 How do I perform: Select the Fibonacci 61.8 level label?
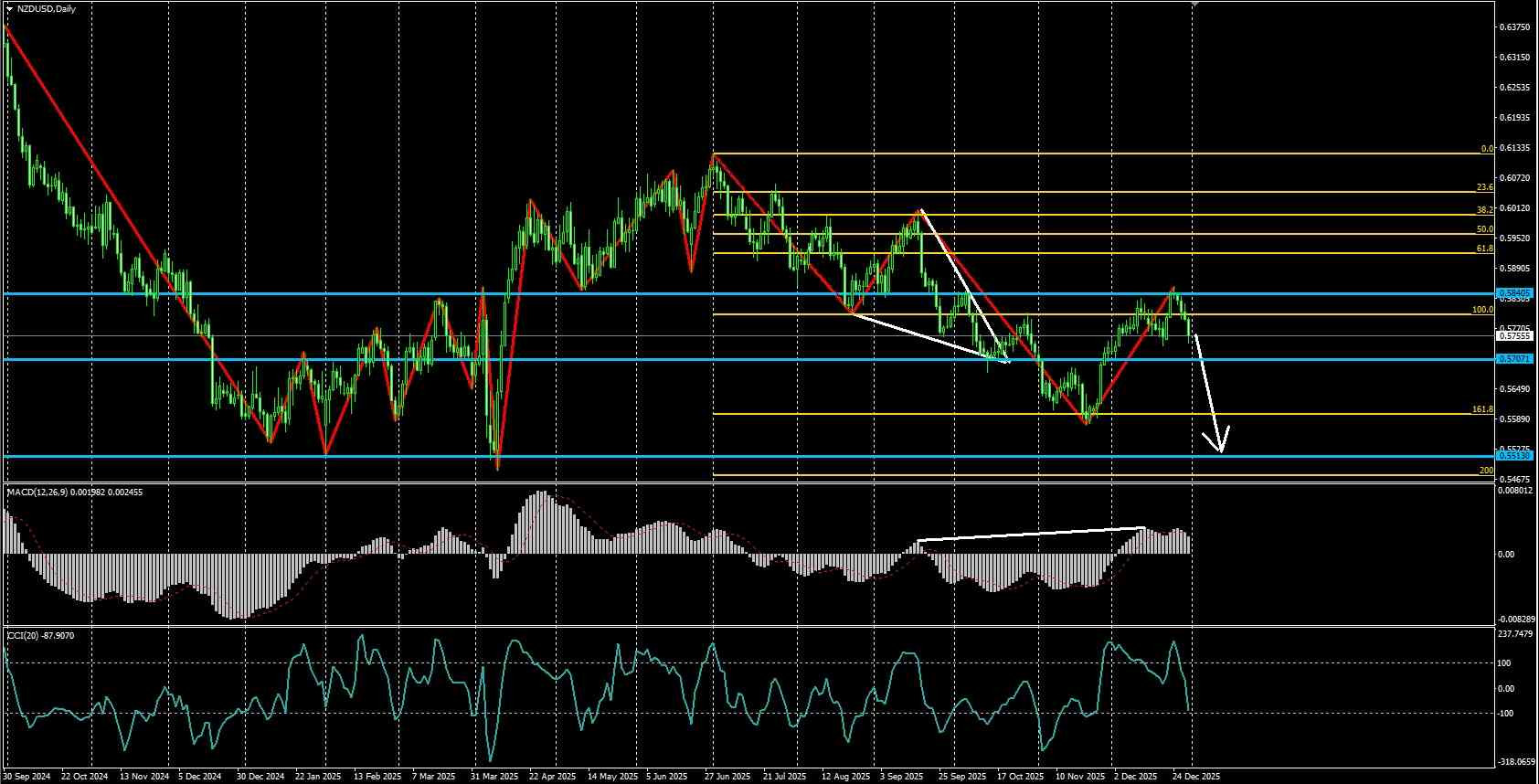(x=1485, y=249)
